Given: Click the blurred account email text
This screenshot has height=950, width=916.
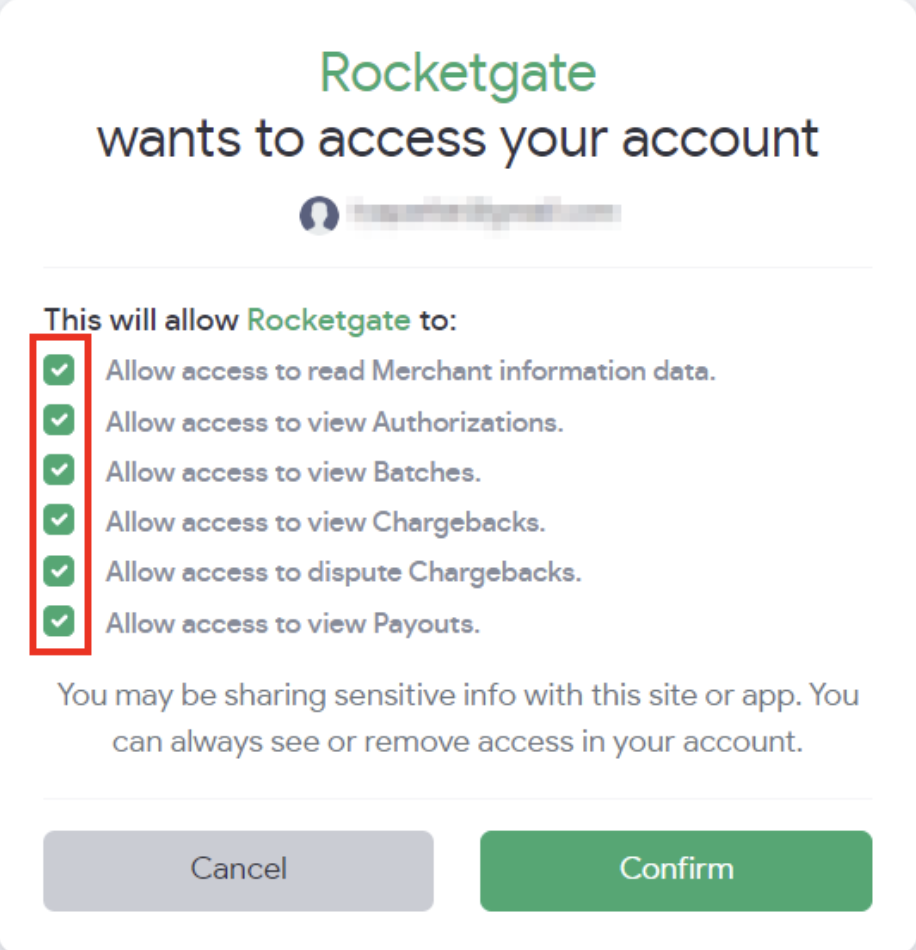Looking at the screenshot, I should (x=485, y=213).
